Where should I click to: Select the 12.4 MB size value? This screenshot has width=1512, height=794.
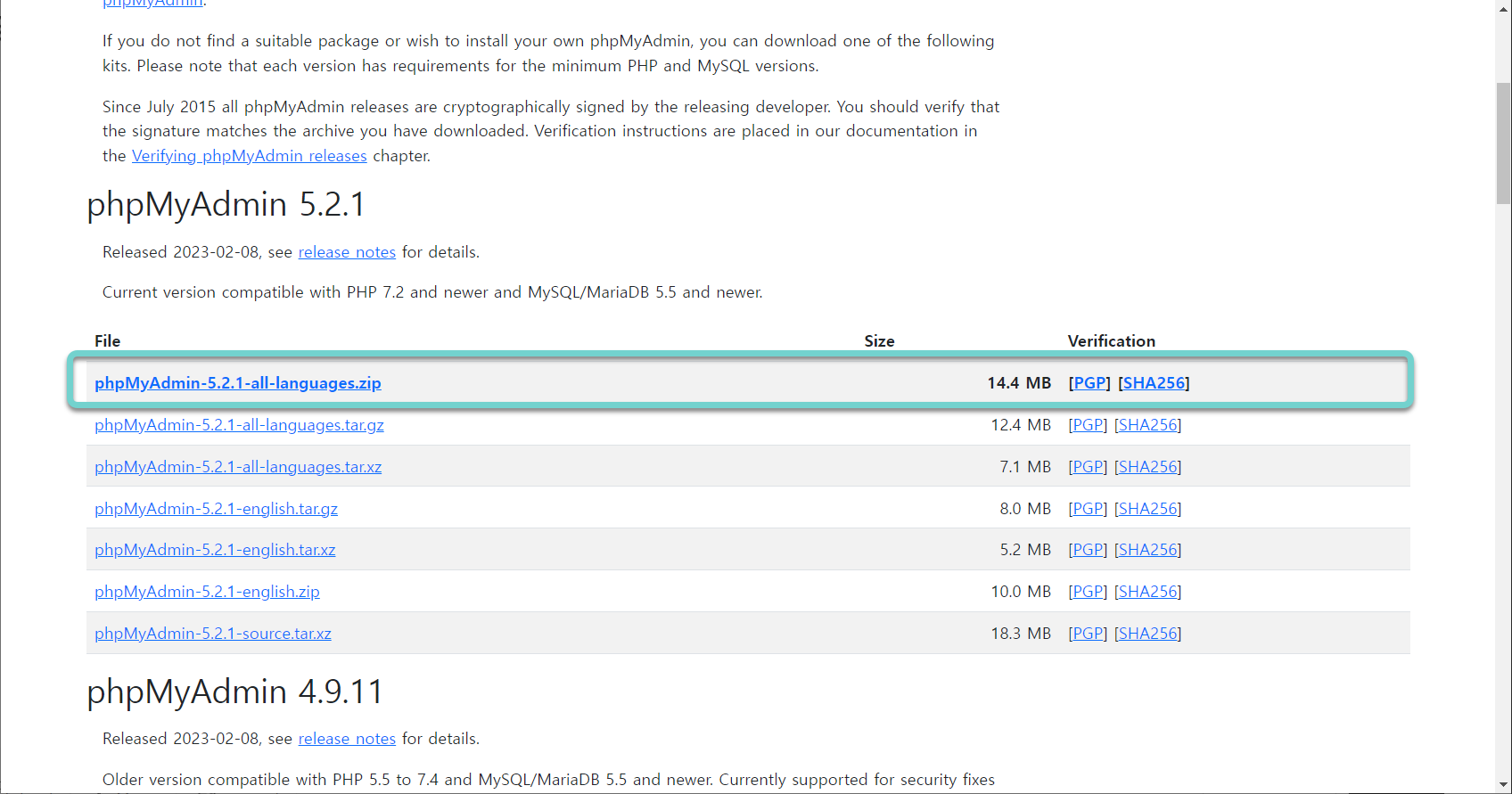[1021, 425]
